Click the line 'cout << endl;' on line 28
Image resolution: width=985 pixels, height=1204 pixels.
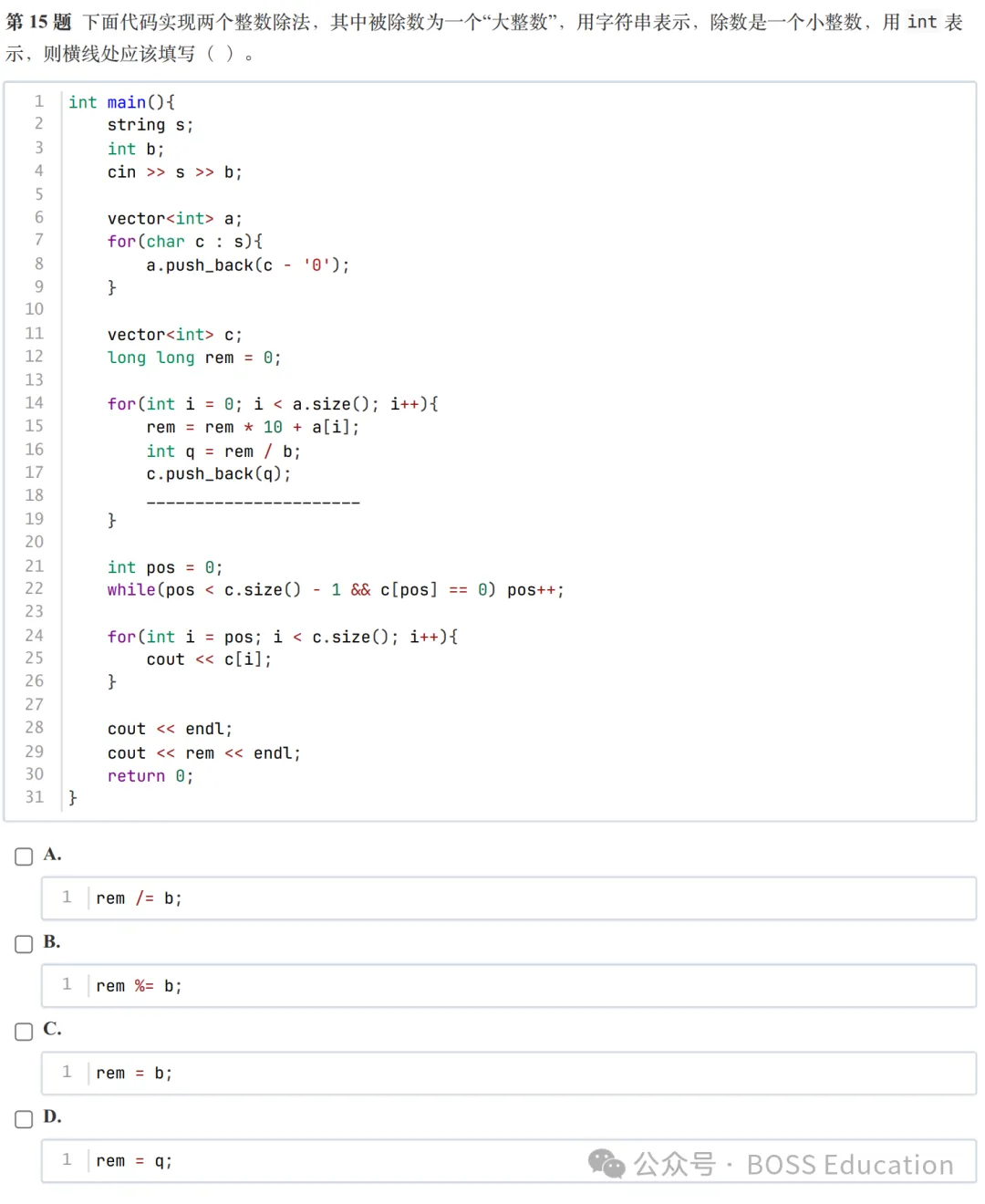[x=171, y=729]
